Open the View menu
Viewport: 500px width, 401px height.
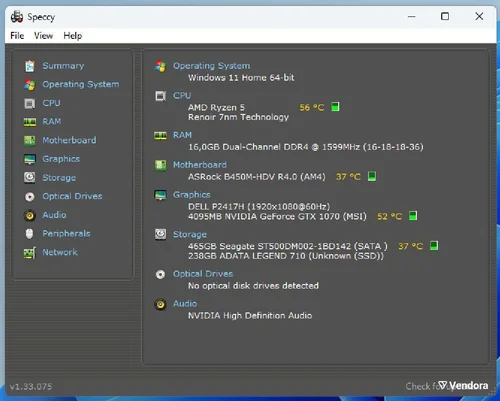point(43,36)
